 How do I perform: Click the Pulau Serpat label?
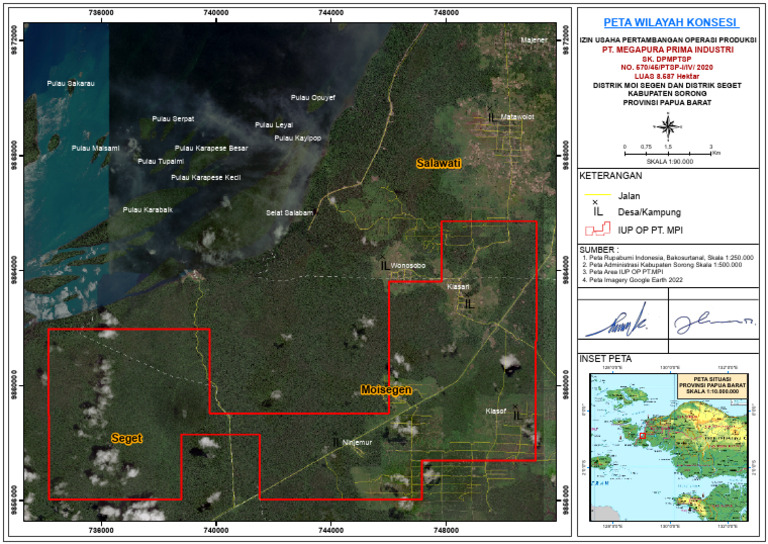(x=173, y=119)
